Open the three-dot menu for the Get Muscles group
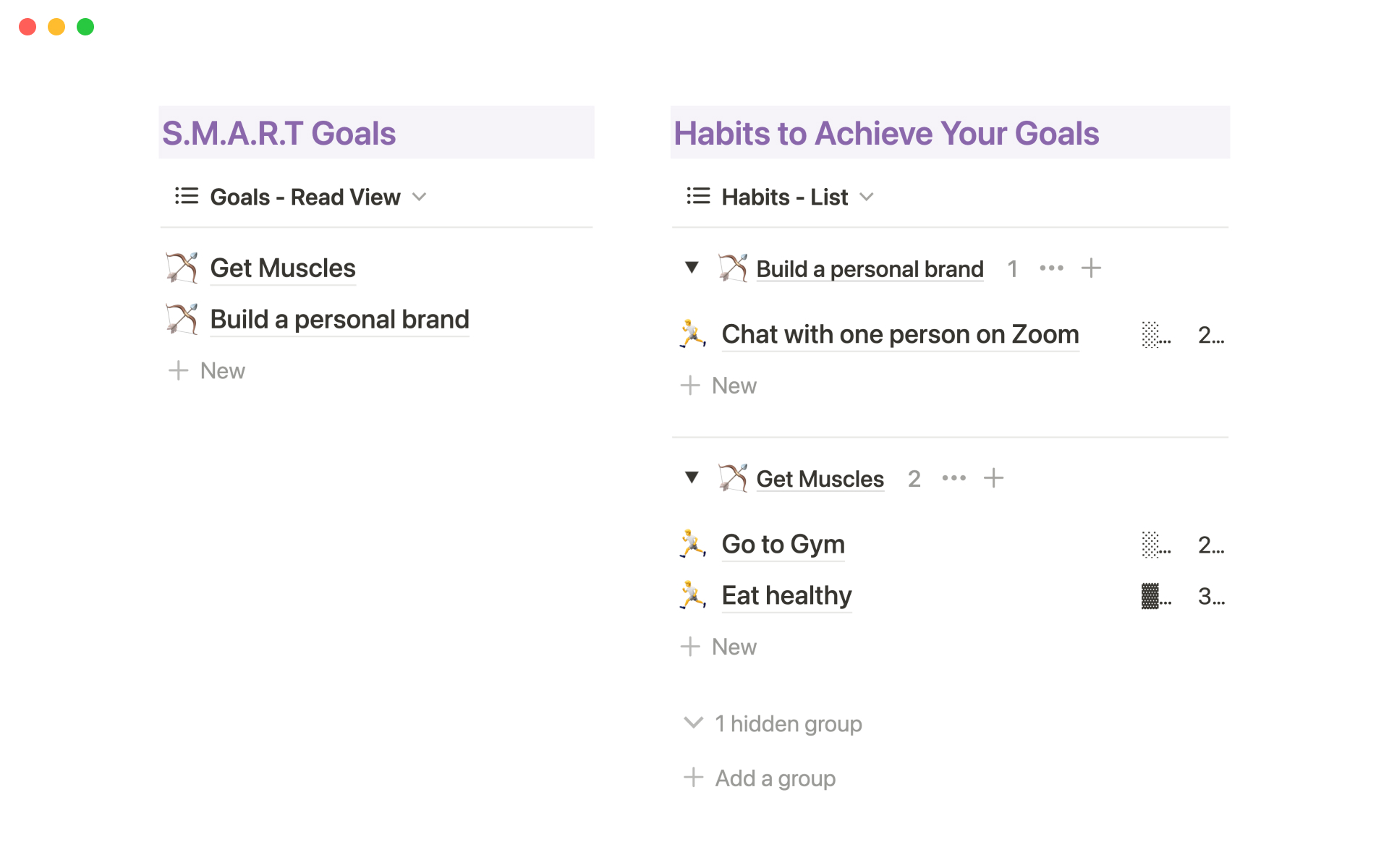This screenshot has width=1389, height=868. click(953, 478)
